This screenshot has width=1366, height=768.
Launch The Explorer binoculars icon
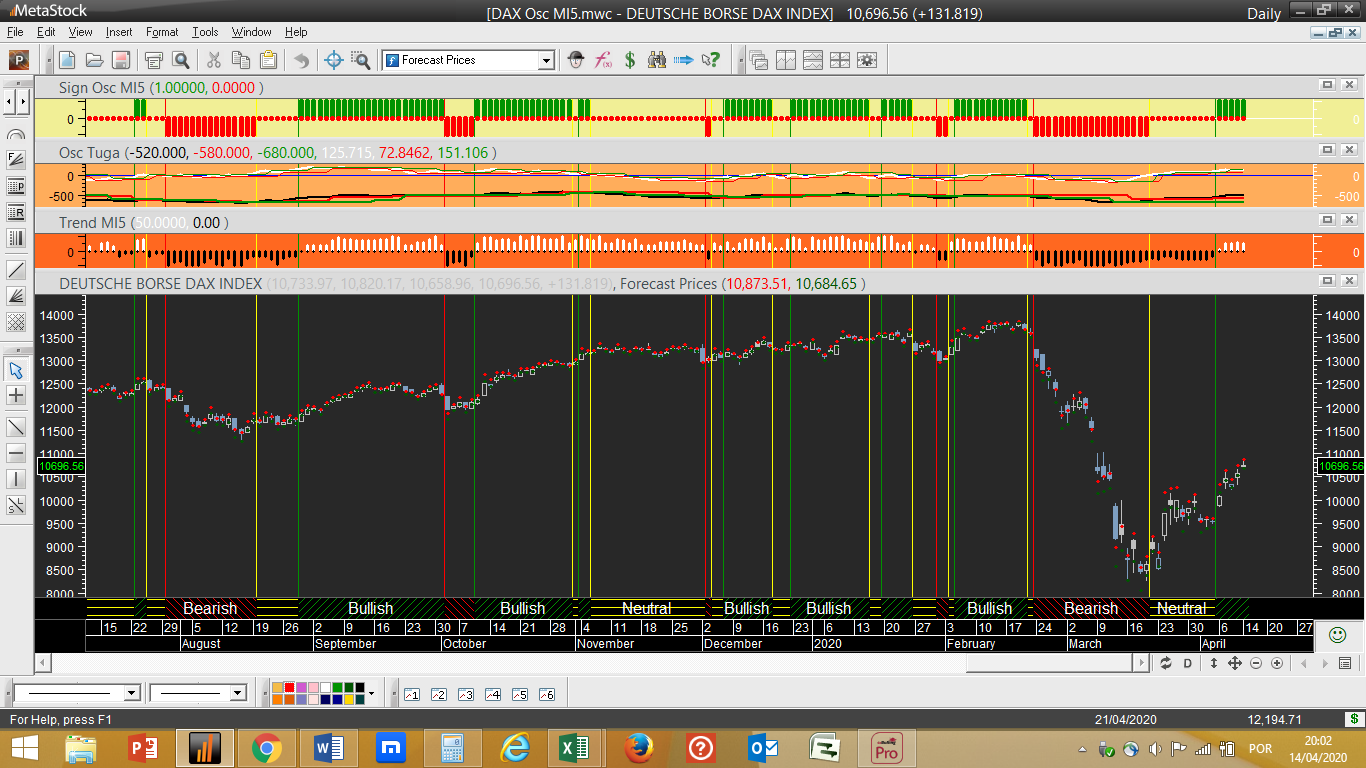tap(657, 60)
